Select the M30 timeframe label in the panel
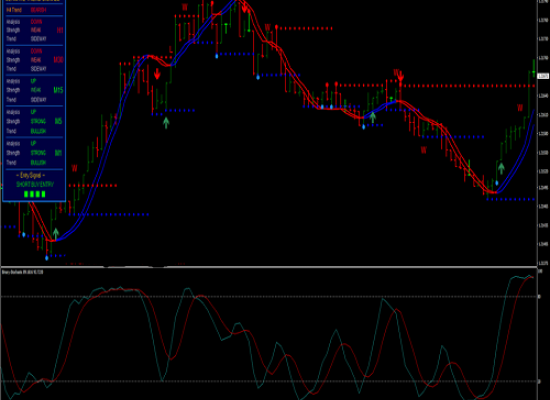 pyautogui.click(x=58, y=60)
